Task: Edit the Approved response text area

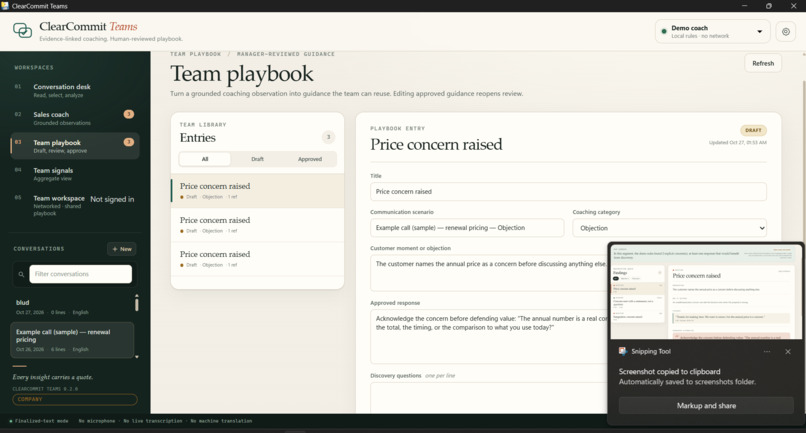Action: click(x=488, y=337)
